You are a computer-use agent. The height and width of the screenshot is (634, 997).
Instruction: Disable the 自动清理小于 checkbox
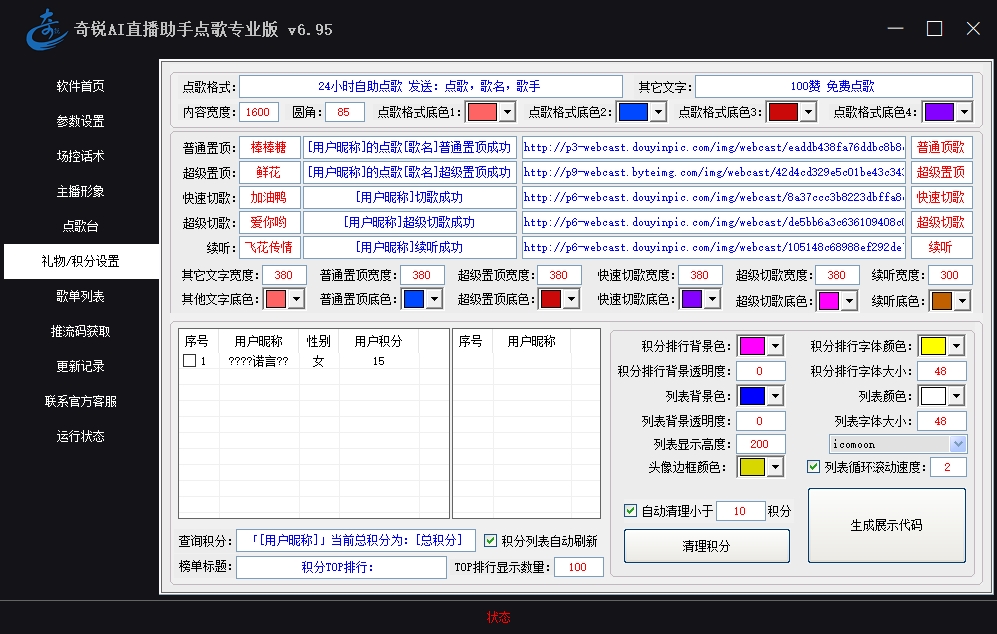pos(630,511)
